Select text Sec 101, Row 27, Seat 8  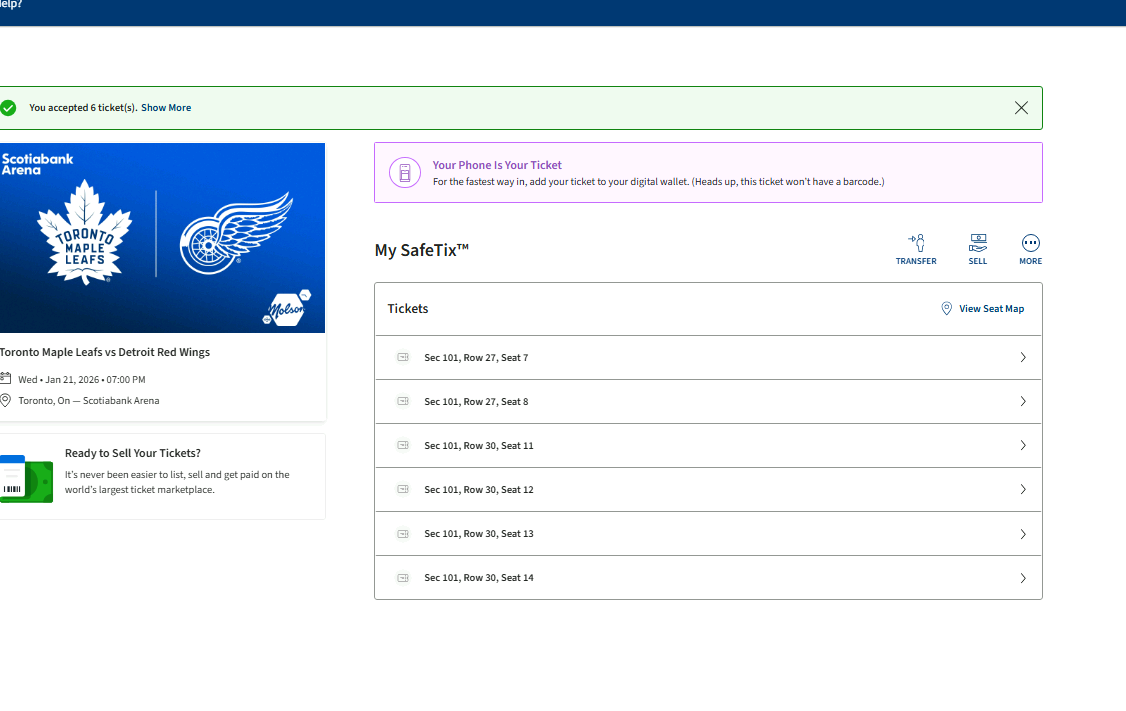(x=476, y=401)
